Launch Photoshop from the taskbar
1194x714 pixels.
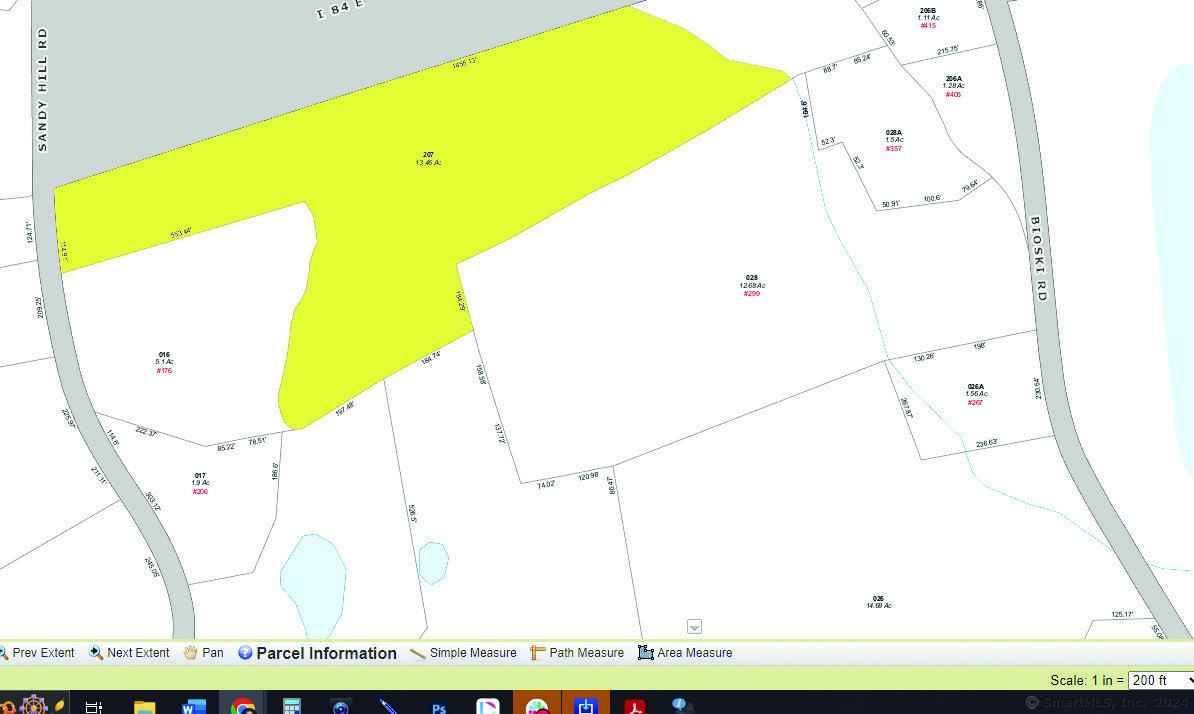point(439,706)
